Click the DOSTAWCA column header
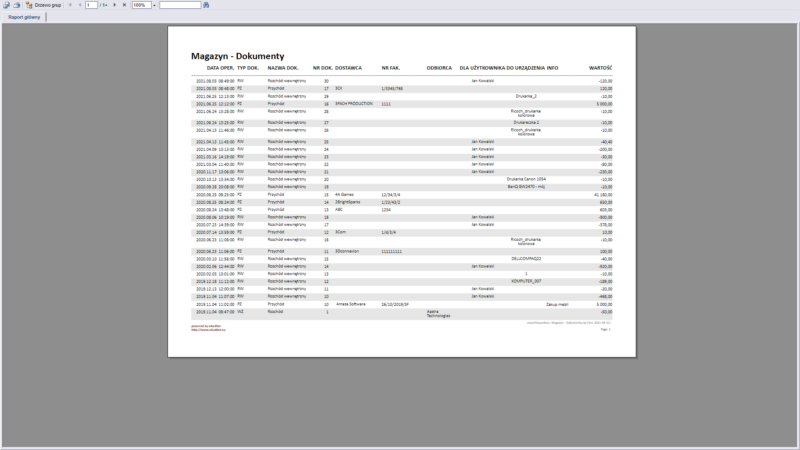The width and height of the screenshot is (800, 450). [348, 68]
